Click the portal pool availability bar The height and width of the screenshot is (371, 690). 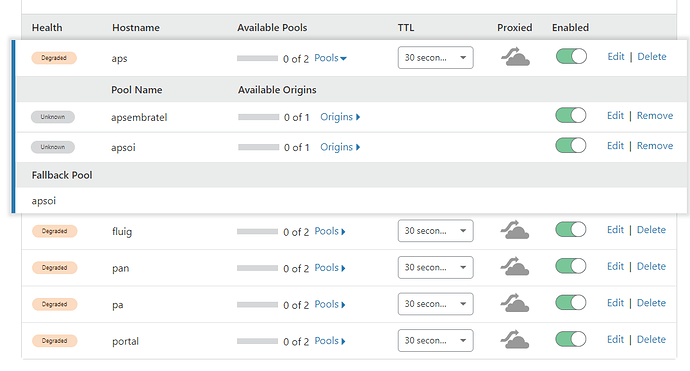[257, 341]
